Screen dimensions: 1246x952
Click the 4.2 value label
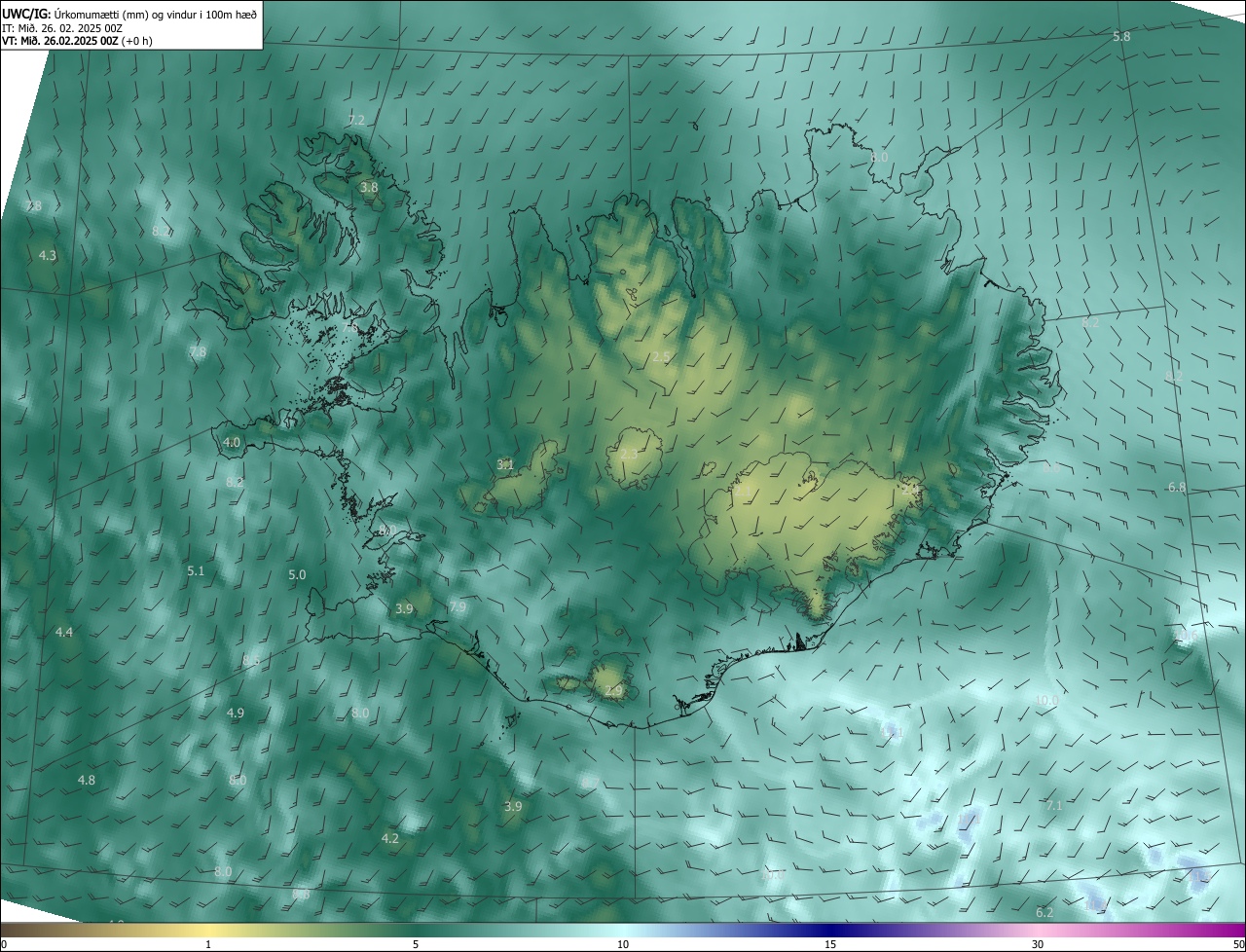click(390, 839)
